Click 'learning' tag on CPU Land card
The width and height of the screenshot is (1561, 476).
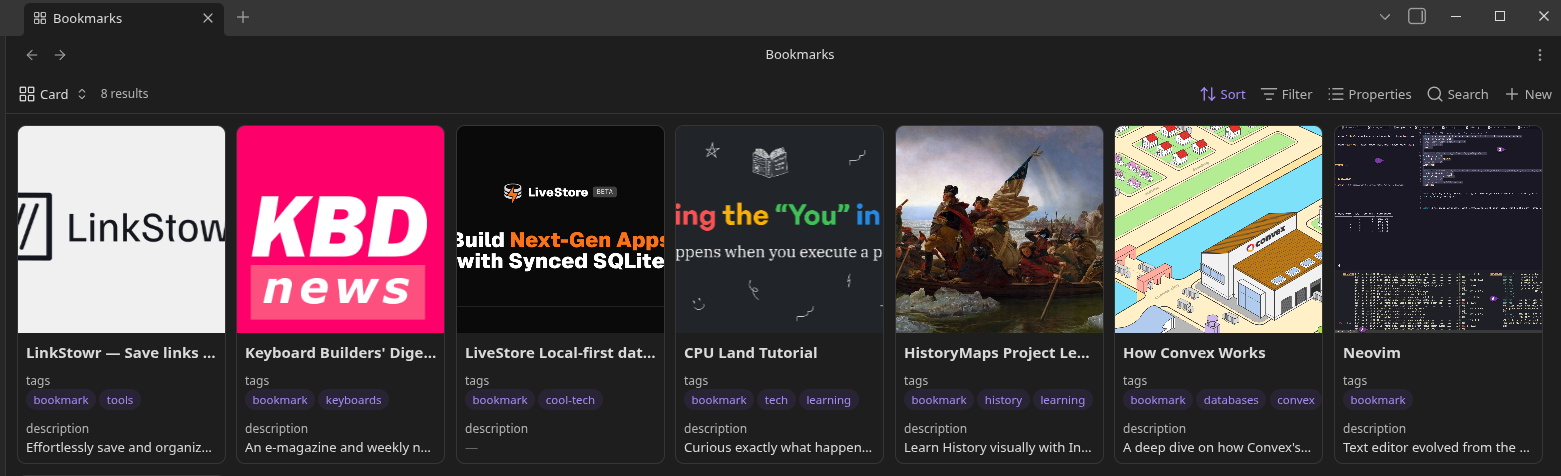pyautogui.click(x=829, y=400)
